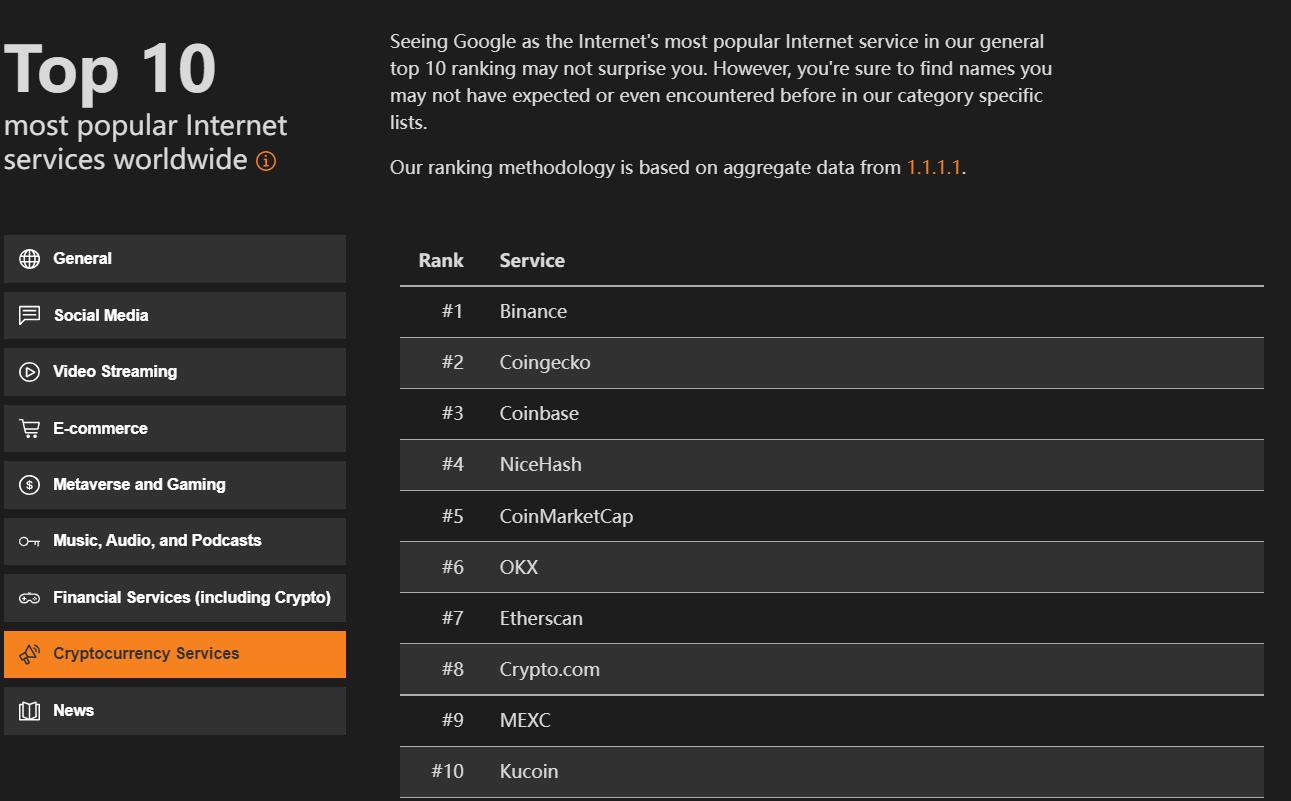The width and height of the screenshot is (1291, 801).
Task: Click the globe icon beside General
Action: pos(30,259)
